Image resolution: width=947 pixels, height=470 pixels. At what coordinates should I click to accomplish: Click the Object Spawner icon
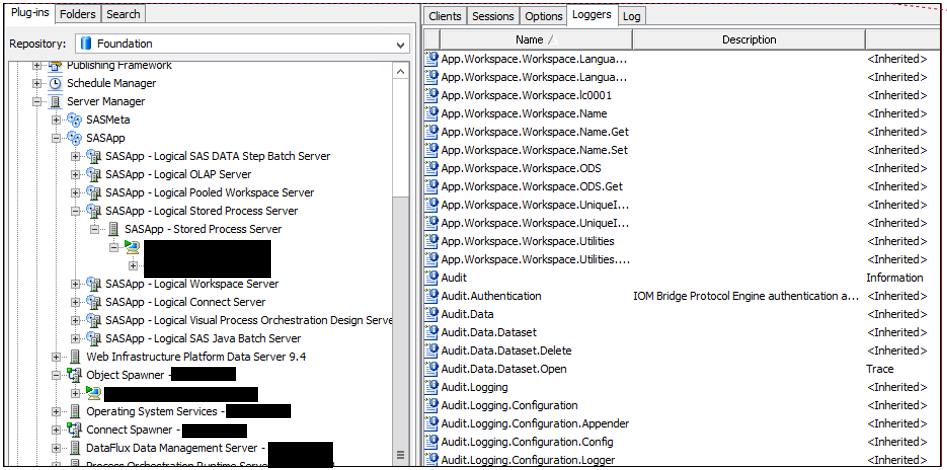click(x=75, y=375)
